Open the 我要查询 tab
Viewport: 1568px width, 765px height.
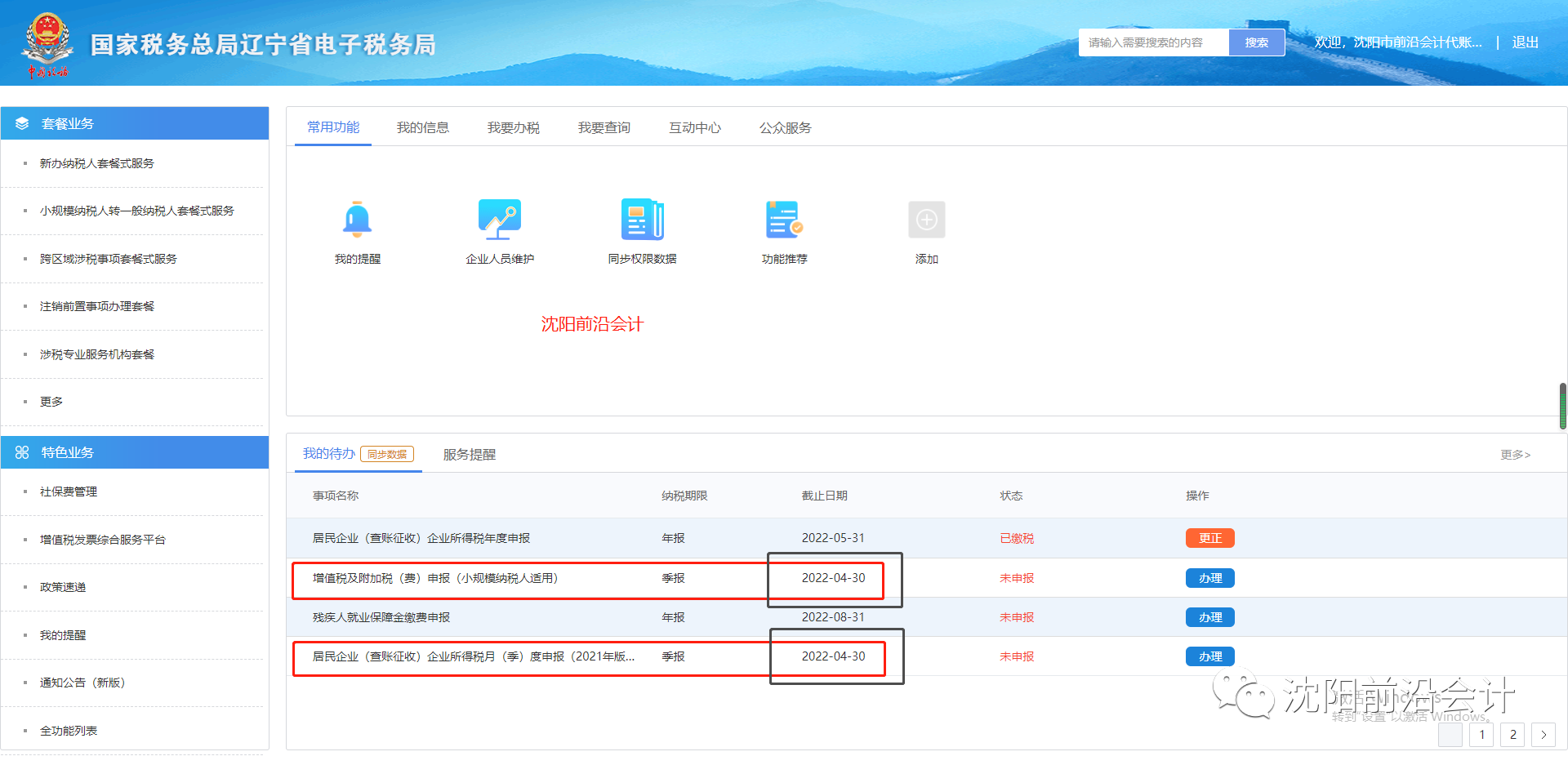[x=604, y=127]
